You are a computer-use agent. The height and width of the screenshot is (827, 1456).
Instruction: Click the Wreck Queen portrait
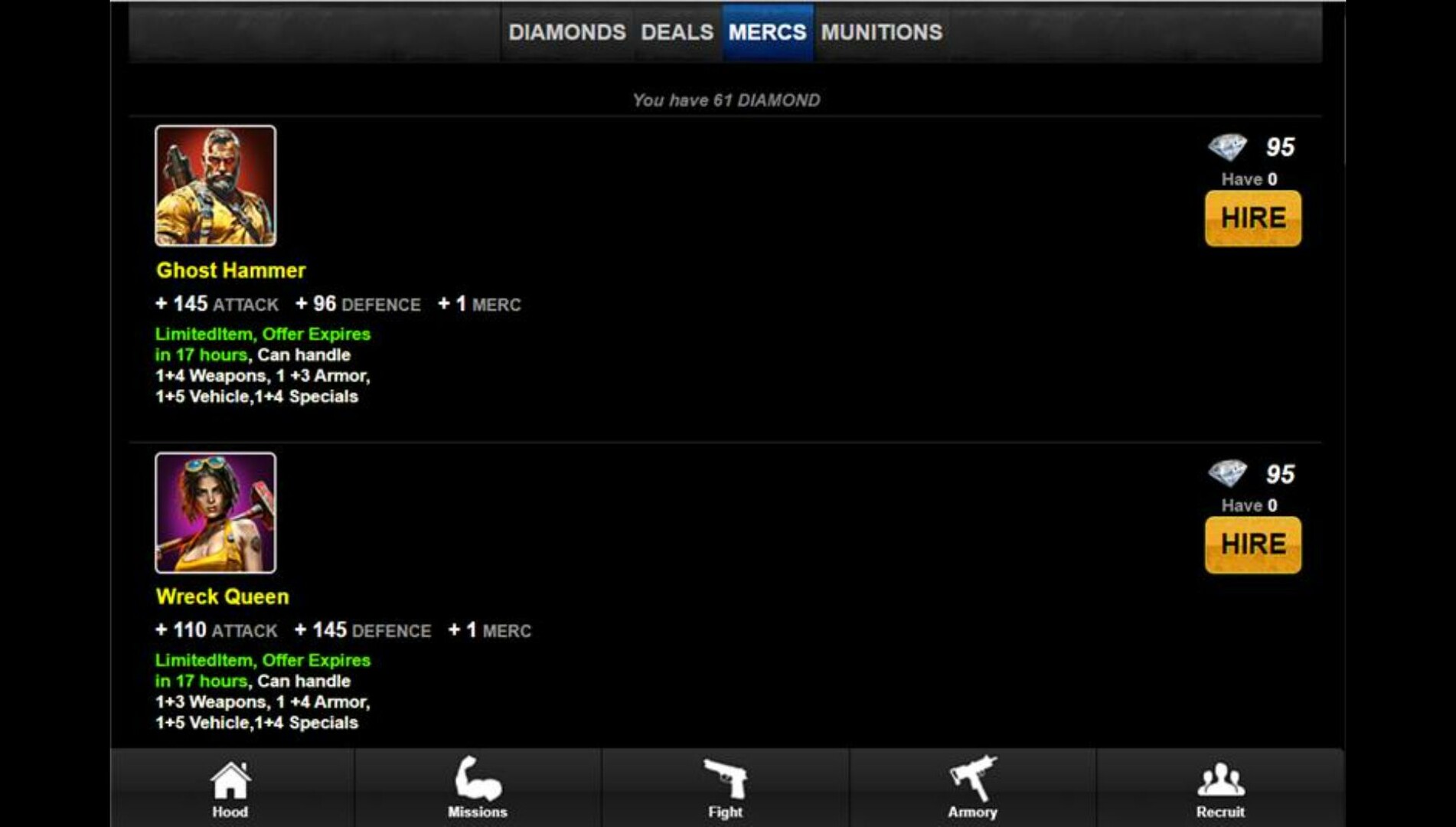(217, 515)
